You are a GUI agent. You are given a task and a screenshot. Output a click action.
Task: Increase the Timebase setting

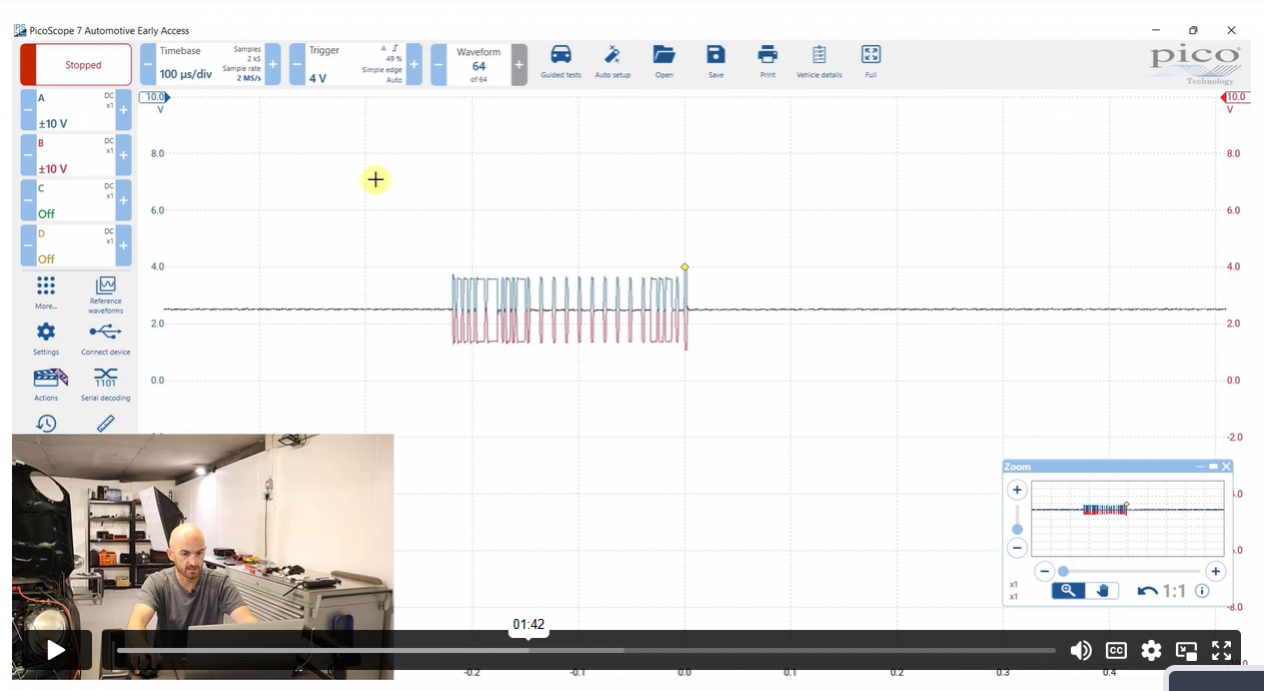[273, 65]
